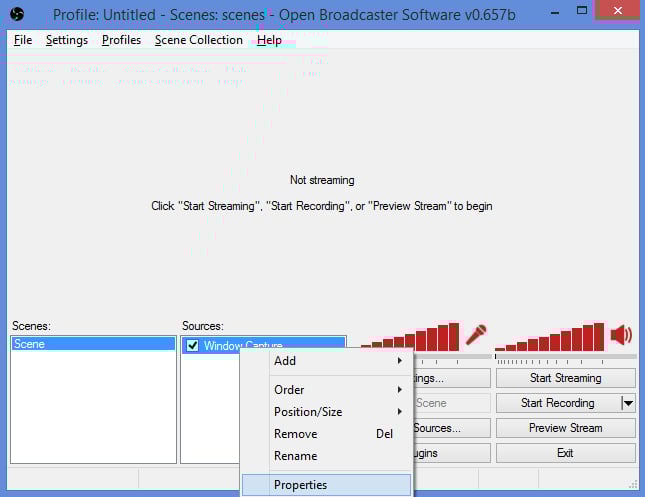
Task: Click the Exit button
Action: (x=566, y=453)
